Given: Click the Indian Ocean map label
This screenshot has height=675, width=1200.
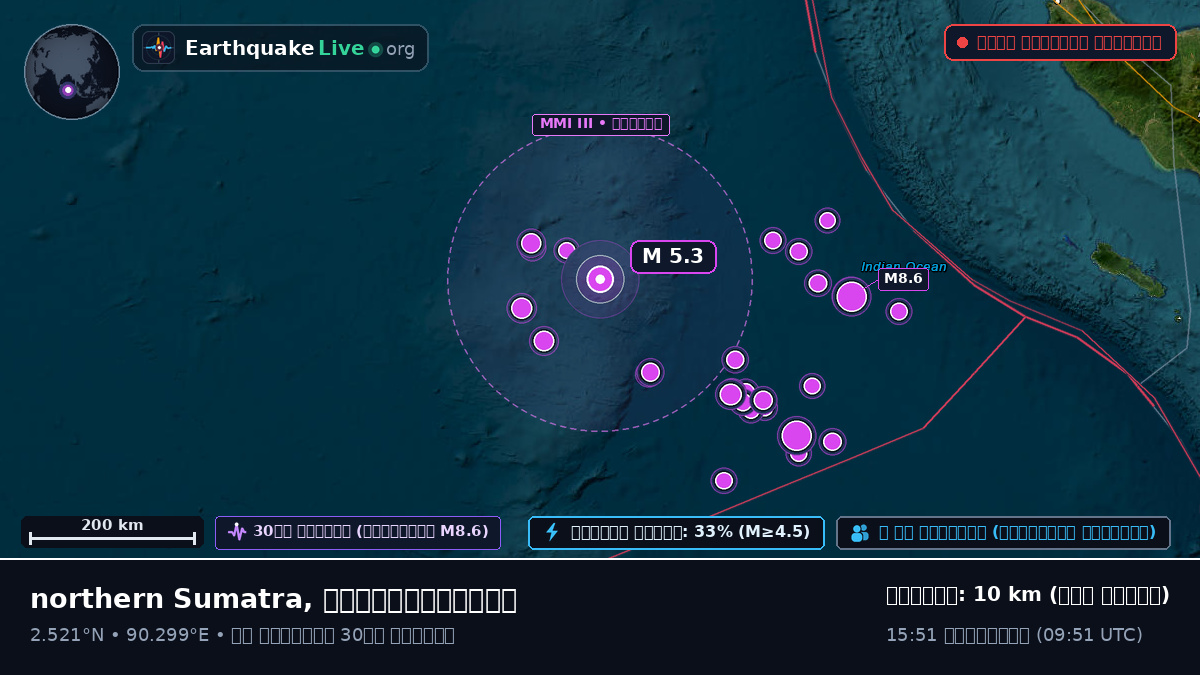Looking at the screenshot, I should pyautogui.click(x=904, y=266).
